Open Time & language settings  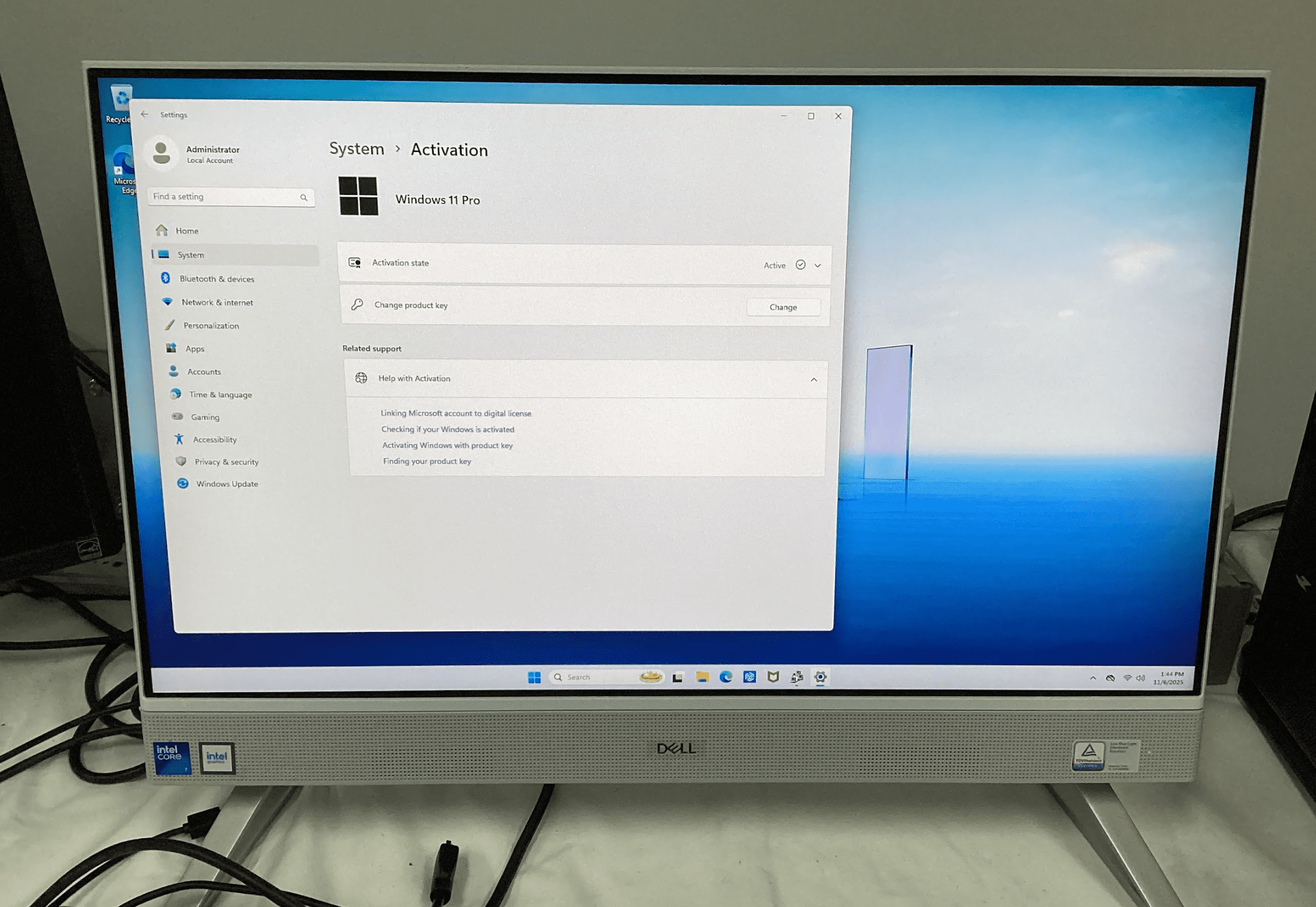(220, 394)
